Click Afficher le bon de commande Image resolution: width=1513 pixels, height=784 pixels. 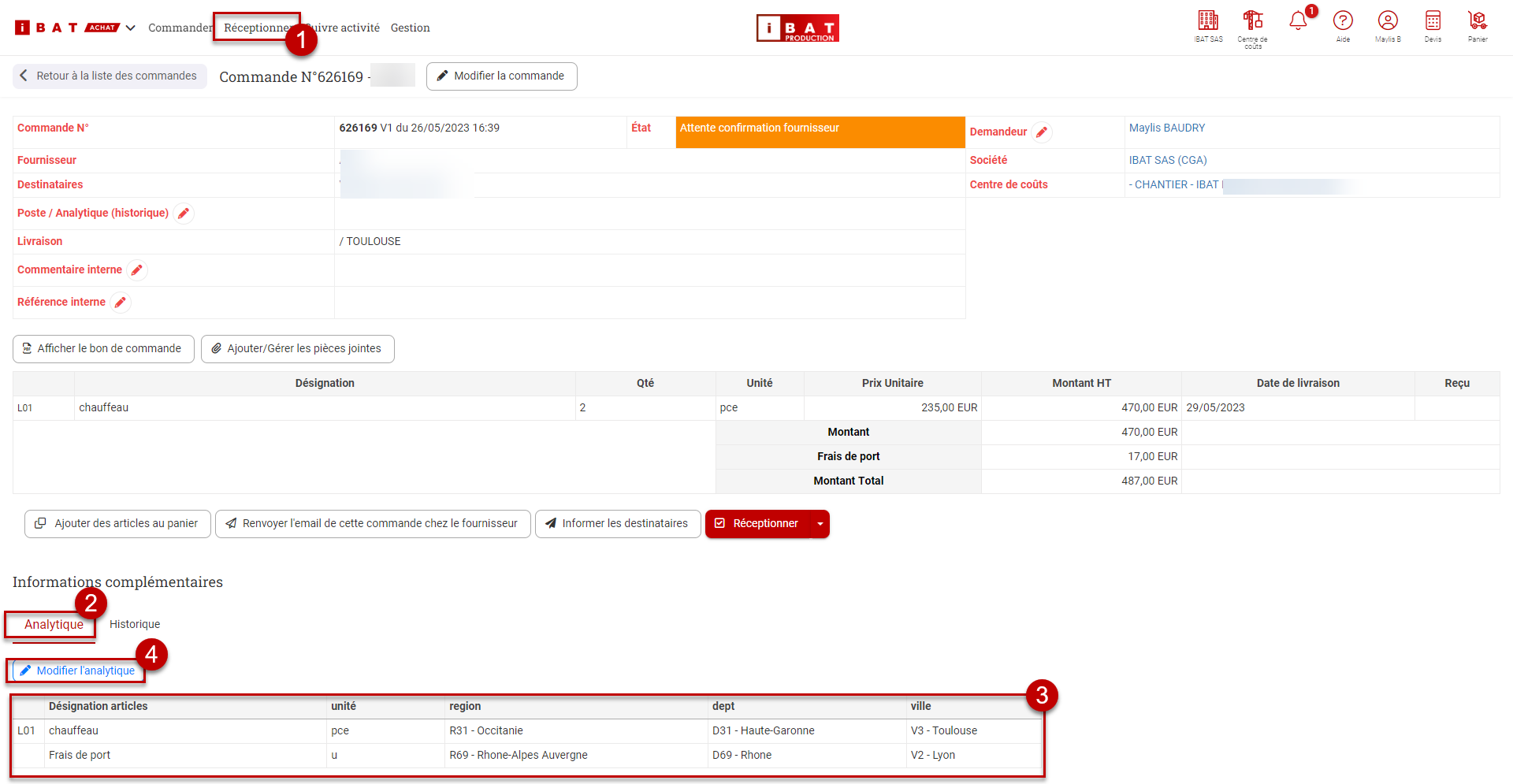pyautogui.click(x=103, y=349)
